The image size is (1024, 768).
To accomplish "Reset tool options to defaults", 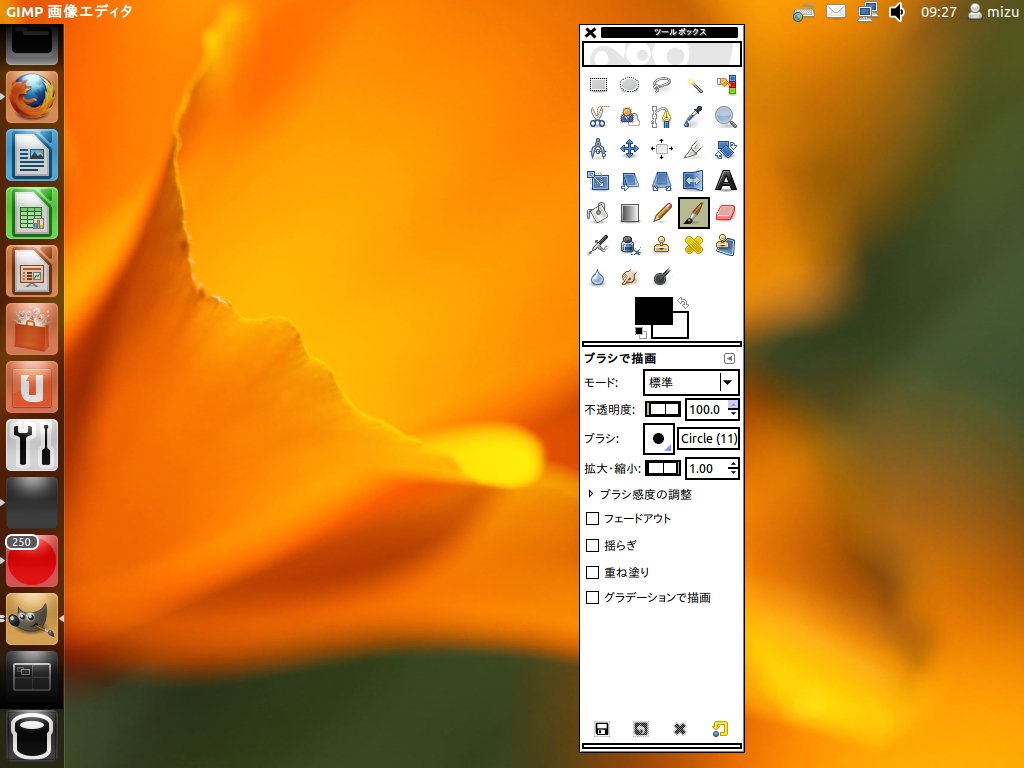I will 719,729.
